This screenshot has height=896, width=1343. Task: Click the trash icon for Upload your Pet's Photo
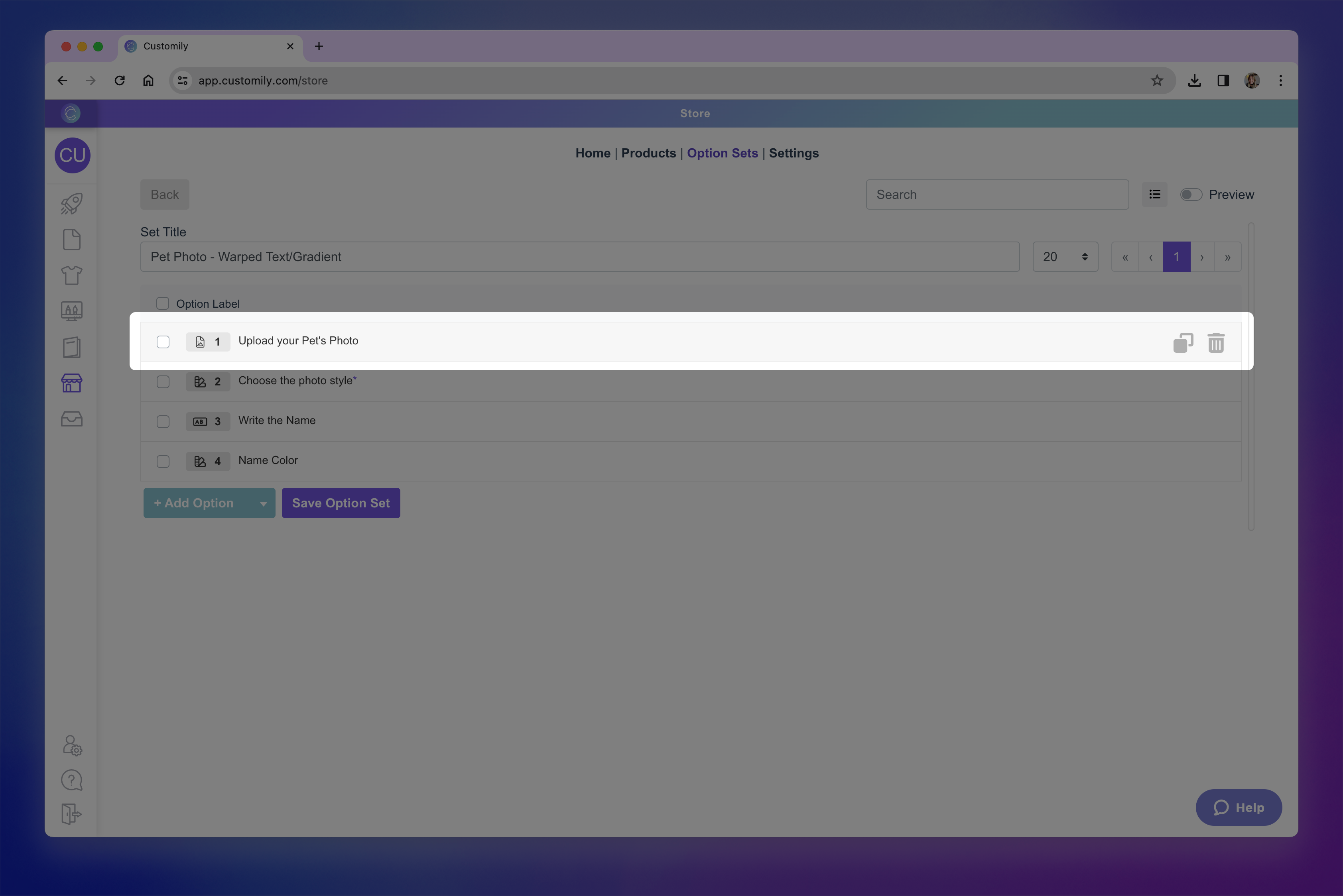(1215, 343)
